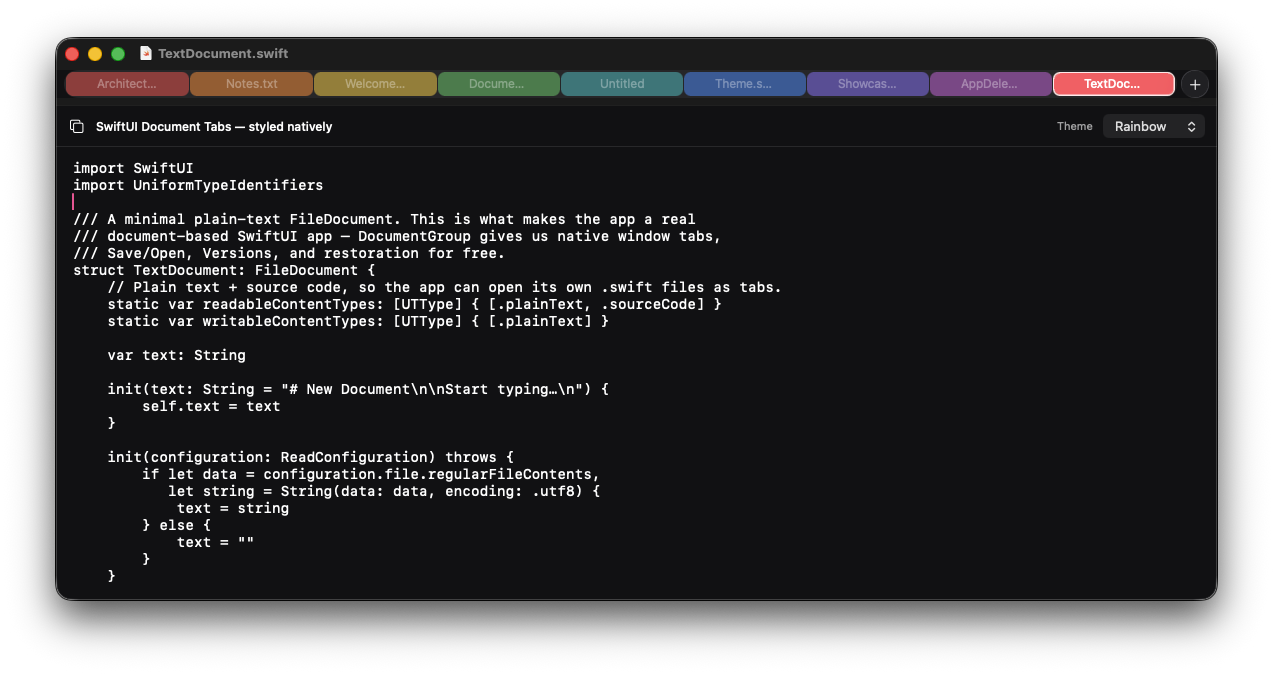
Task: Click the 'var text: String' line
Action: coord(176,355)
